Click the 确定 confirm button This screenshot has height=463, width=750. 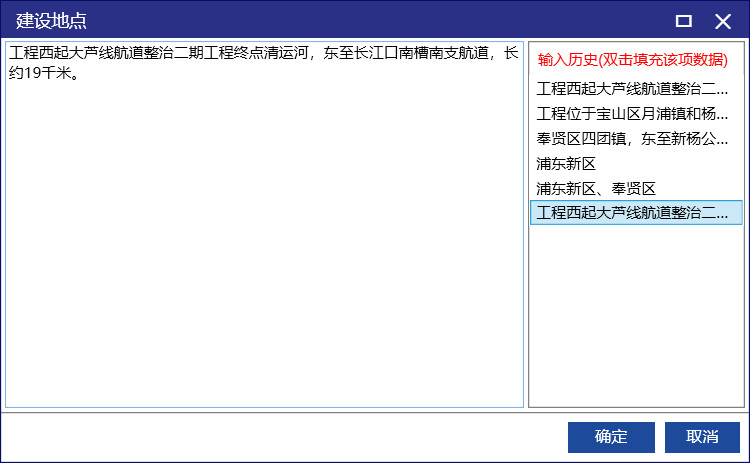coord(611,437)
